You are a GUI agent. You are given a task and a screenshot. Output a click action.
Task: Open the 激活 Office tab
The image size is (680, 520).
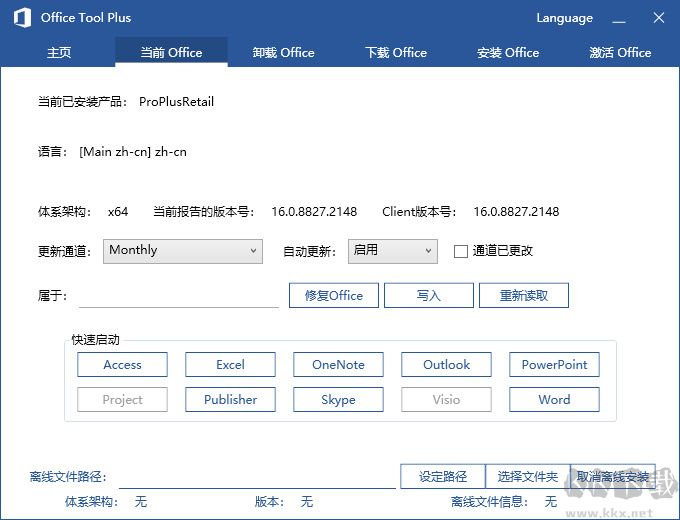pos(620,52)
